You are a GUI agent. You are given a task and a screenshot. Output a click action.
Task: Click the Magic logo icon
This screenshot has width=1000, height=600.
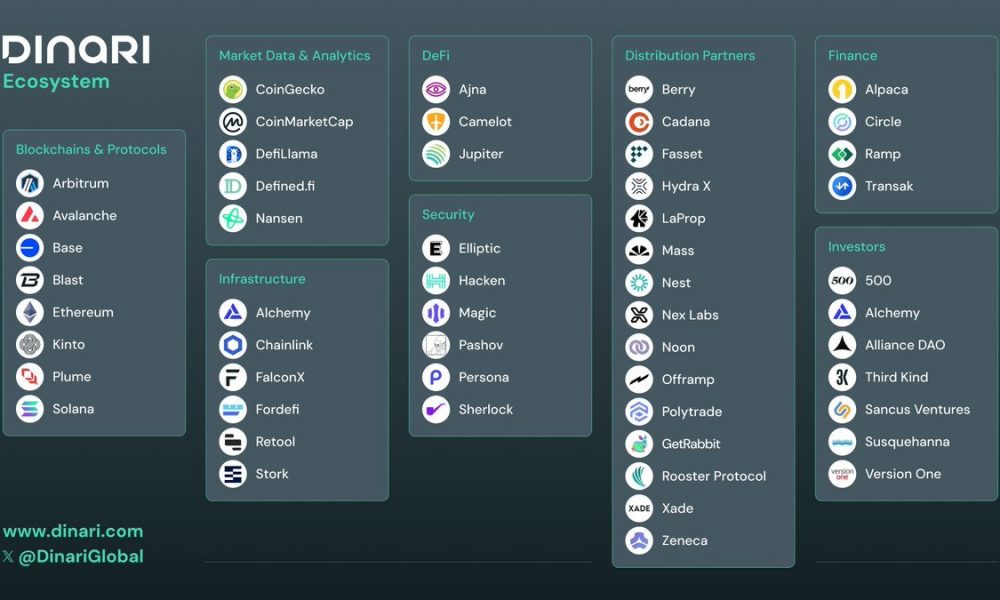click(436, 313)
